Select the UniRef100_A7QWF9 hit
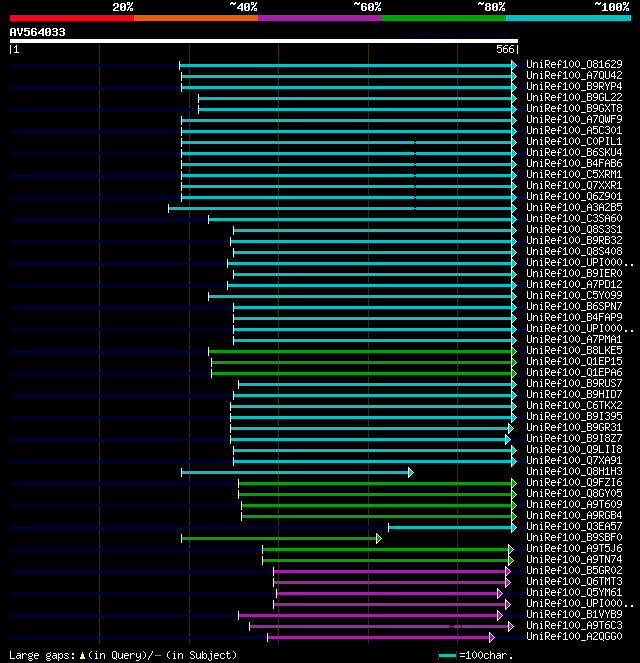 [574, 119]
